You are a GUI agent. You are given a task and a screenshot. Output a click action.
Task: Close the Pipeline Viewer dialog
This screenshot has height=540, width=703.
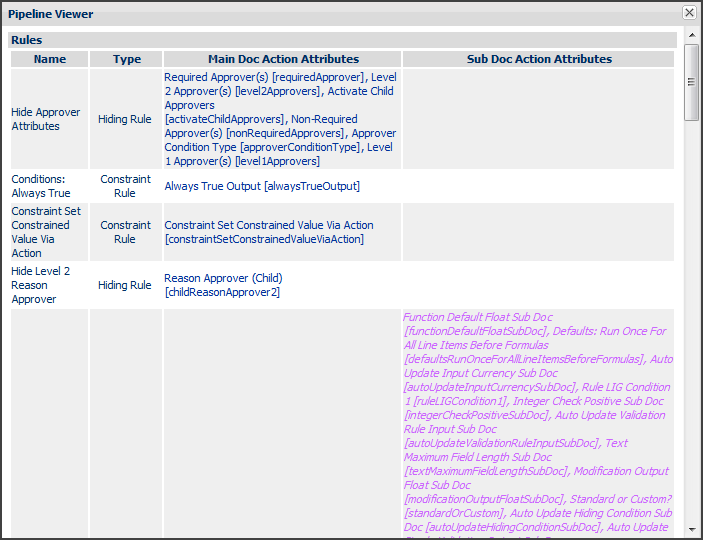point(689,13)
